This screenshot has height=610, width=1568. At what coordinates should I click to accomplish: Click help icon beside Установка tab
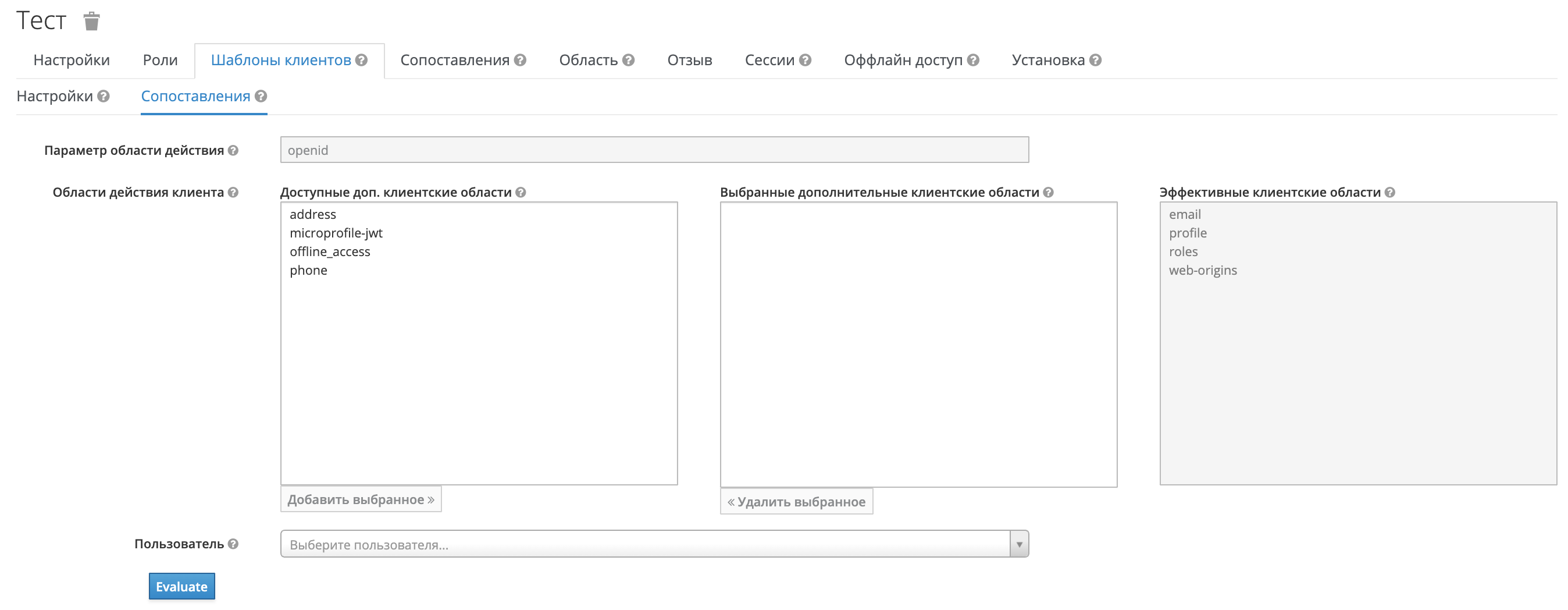tap(1096, 61)
